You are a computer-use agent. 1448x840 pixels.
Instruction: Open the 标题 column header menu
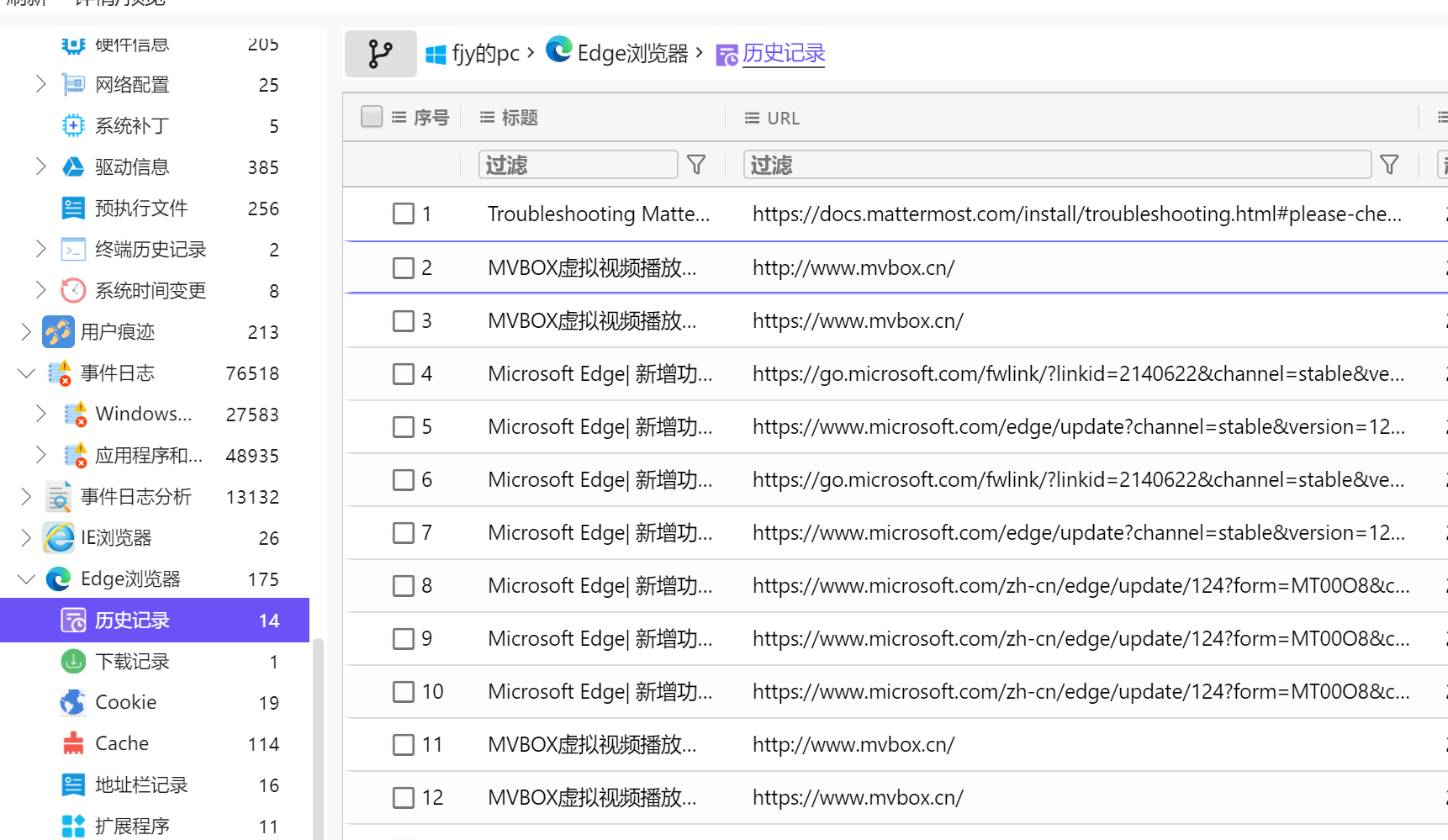click(x=487, y=118)
